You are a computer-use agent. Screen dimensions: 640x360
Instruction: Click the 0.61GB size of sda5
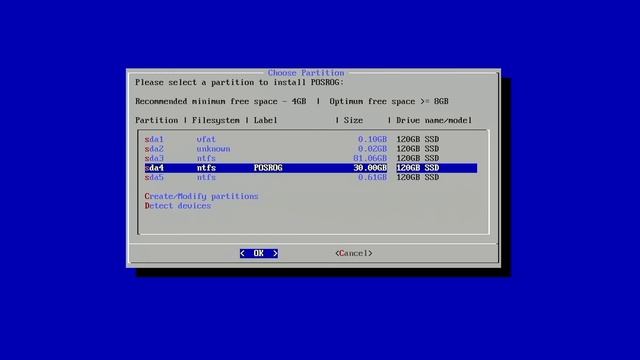click(x=372, y=177)
